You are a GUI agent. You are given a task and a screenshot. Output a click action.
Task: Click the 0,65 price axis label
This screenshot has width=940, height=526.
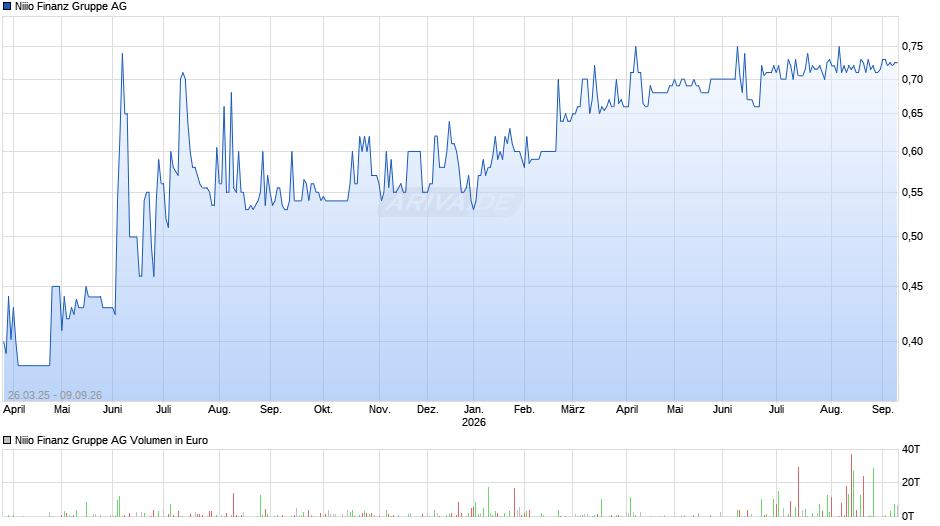click(x=912, y=114)
